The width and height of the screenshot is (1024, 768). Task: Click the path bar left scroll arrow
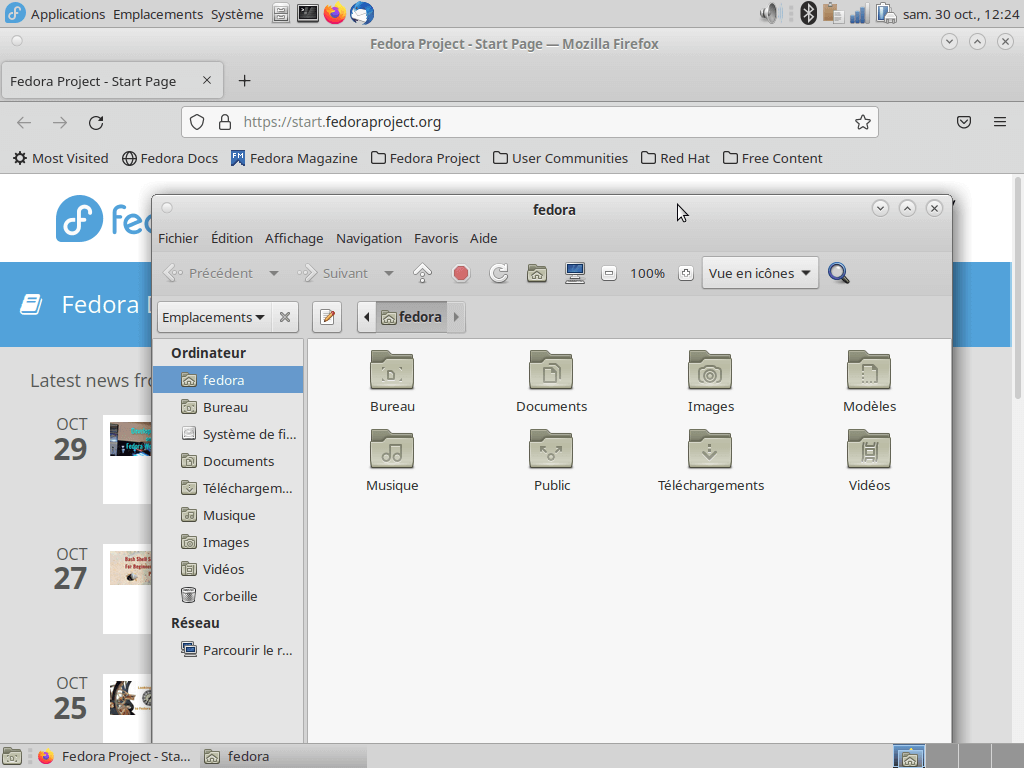pos(366,317)
